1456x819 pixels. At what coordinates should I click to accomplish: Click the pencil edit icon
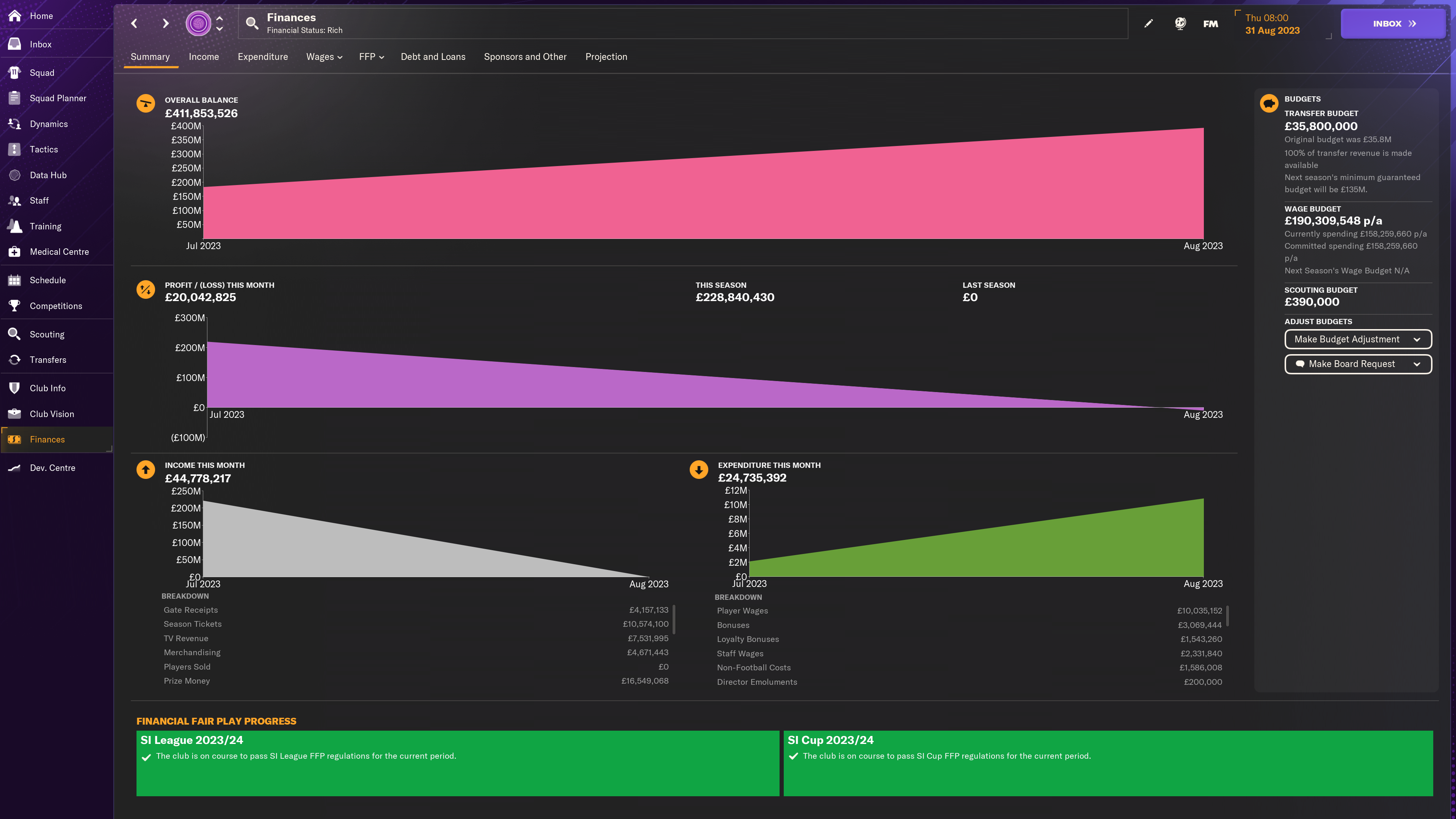pos(1148,23)
